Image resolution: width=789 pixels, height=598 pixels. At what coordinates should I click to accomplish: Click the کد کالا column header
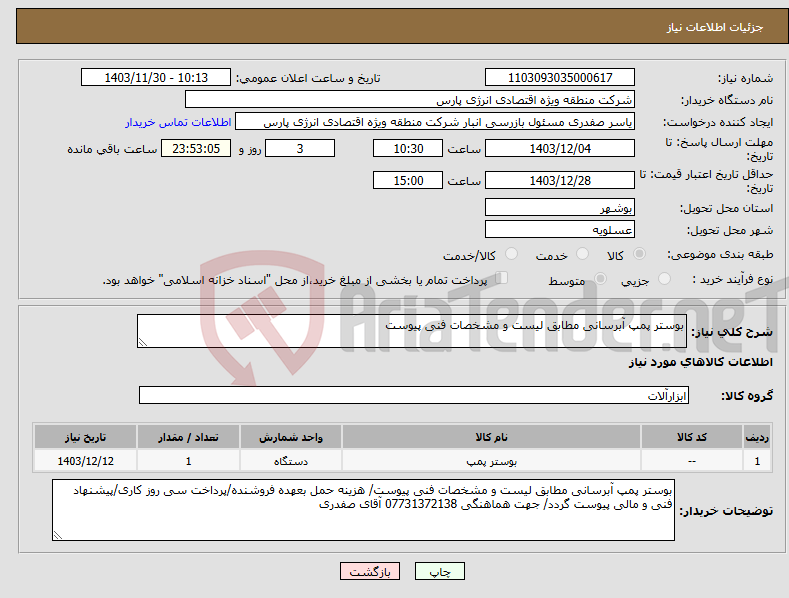pos(692,437)
